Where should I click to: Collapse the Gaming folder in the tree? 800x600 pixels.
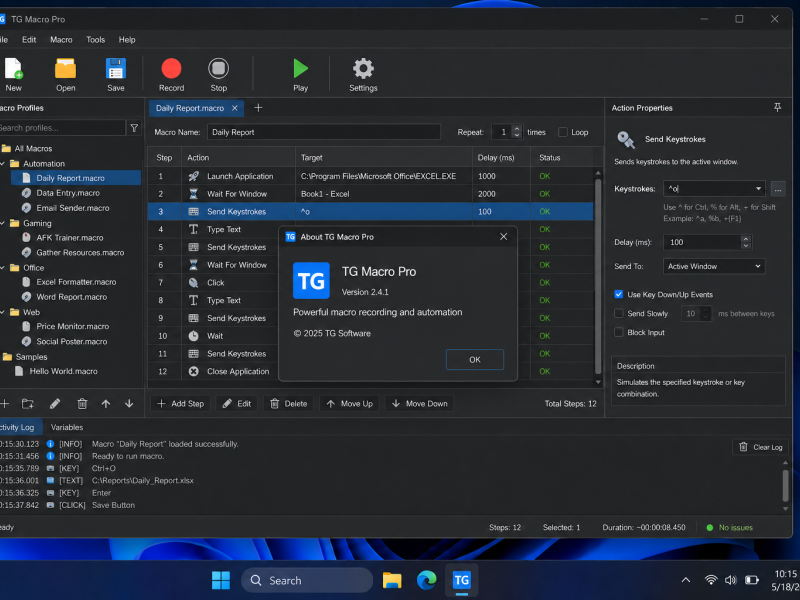[3, 223]
